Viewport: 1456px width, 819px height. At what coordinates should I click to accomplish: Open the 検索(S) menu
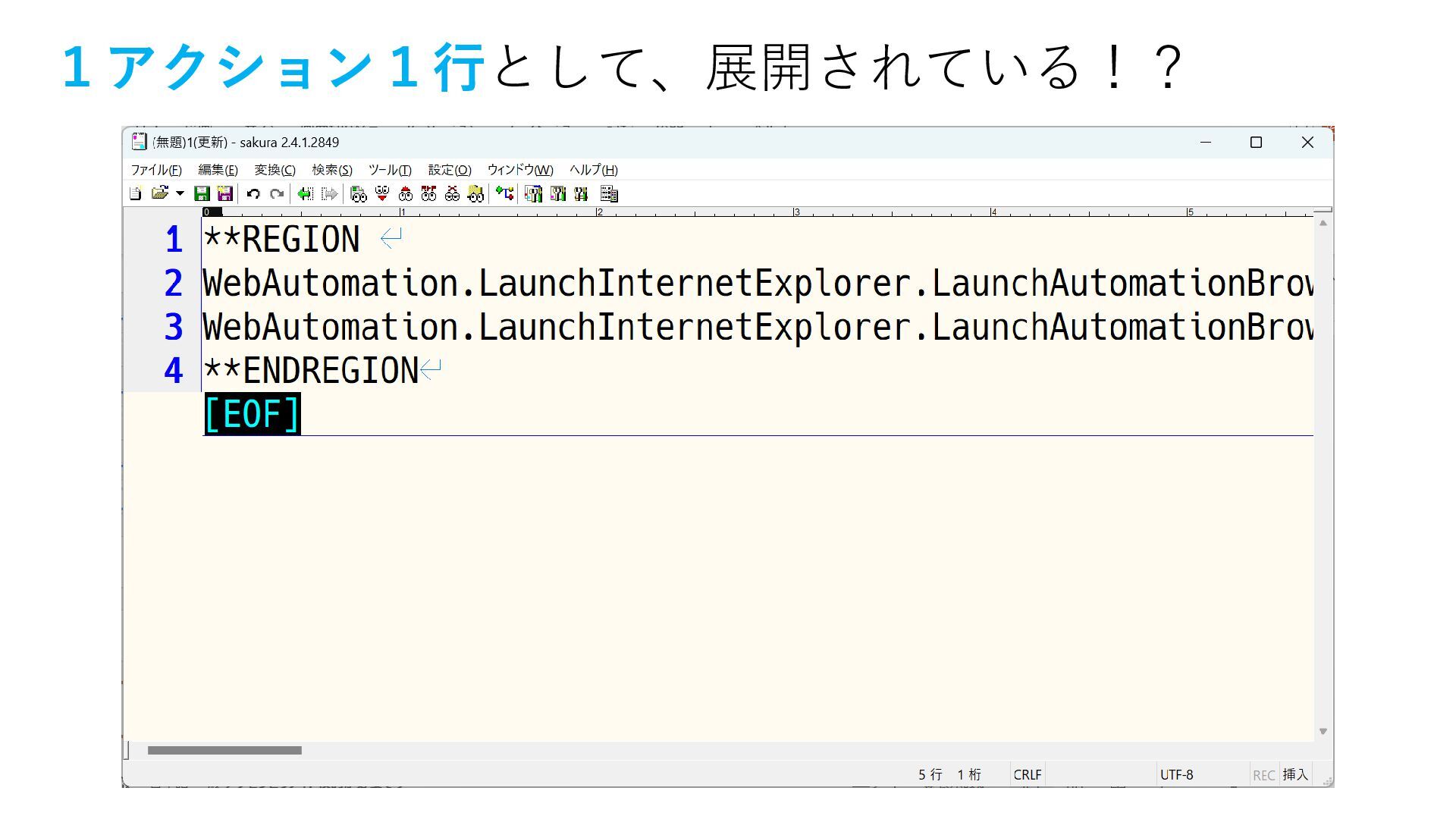[332, 170]
